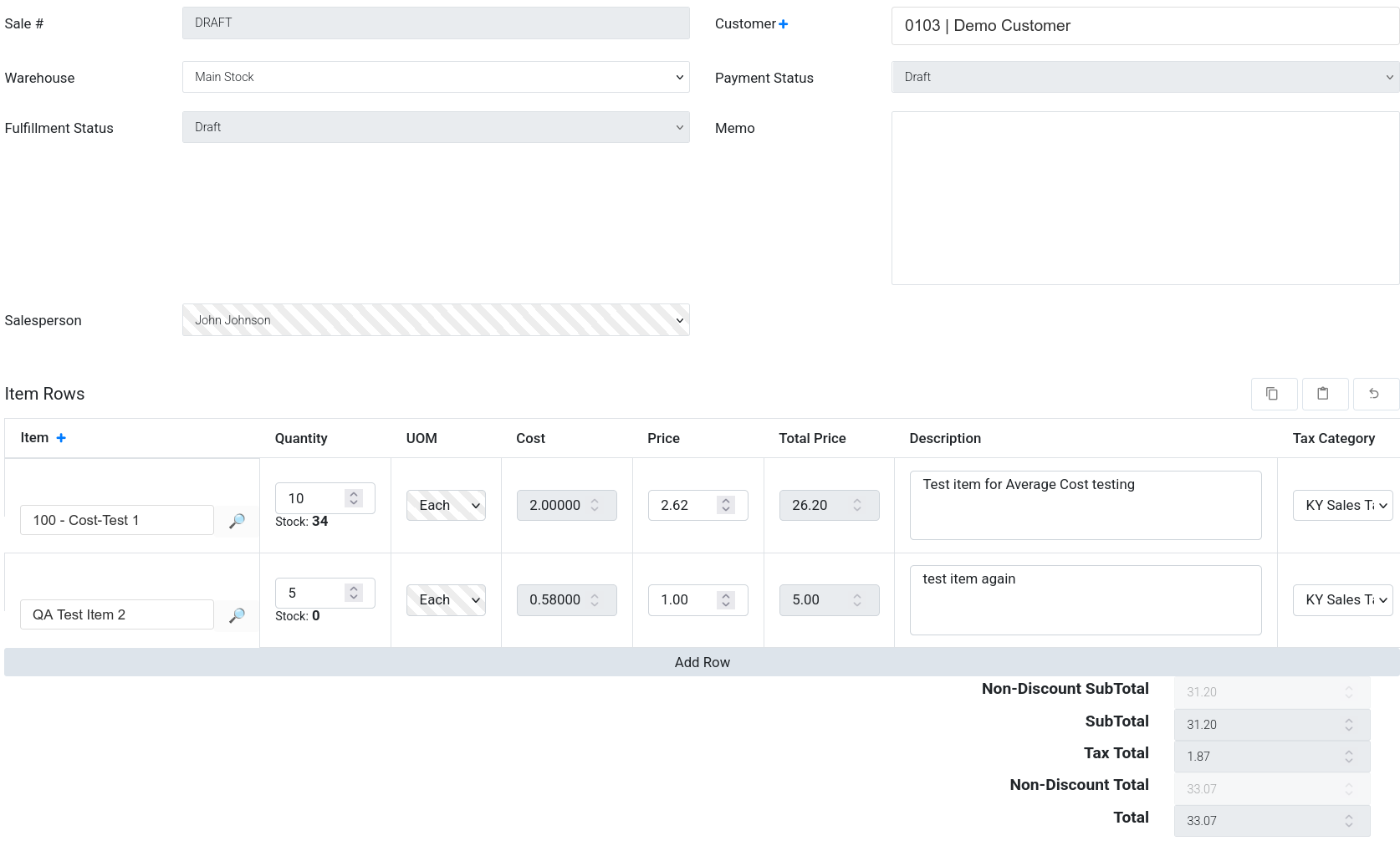Open item search for Cost-Test 1 row
The image size is (1400, 841).
[237, 520]
